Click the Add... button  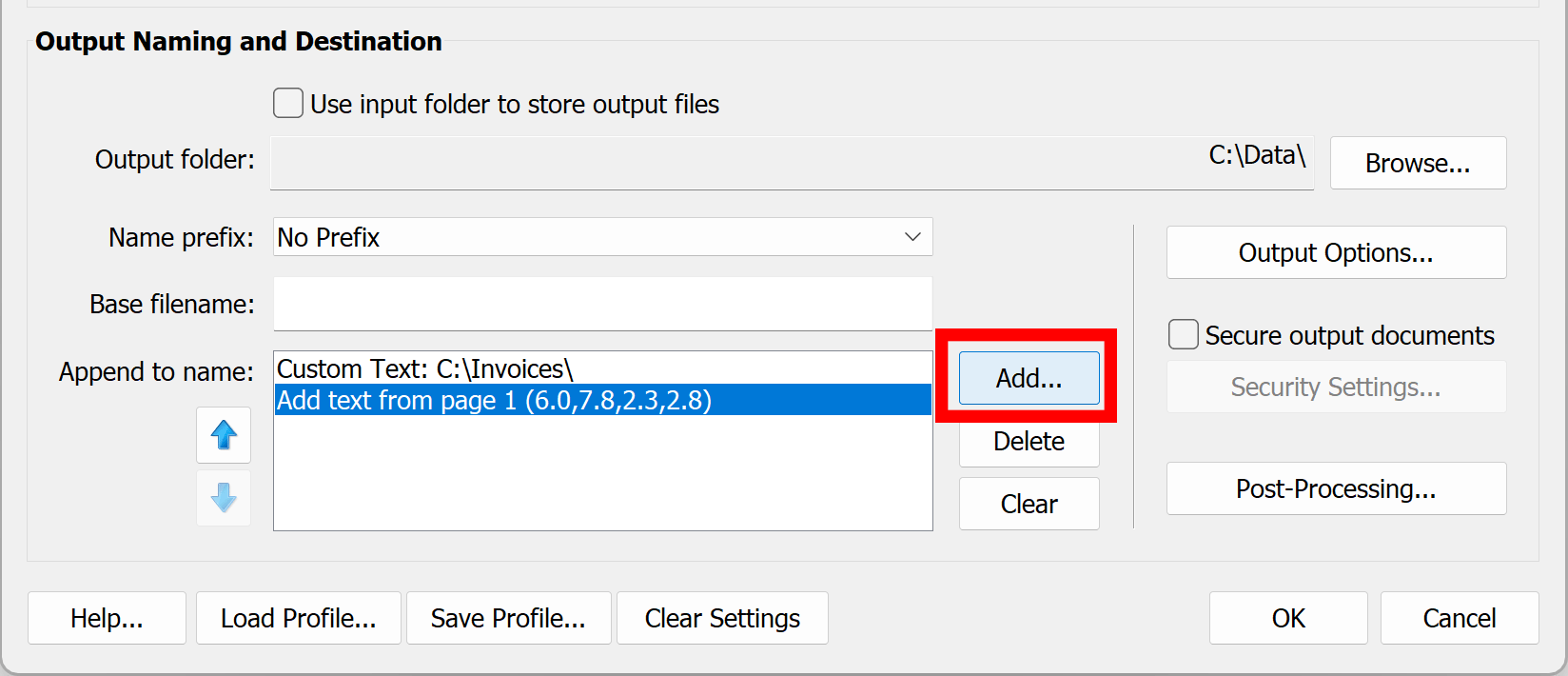(1029, 378)
